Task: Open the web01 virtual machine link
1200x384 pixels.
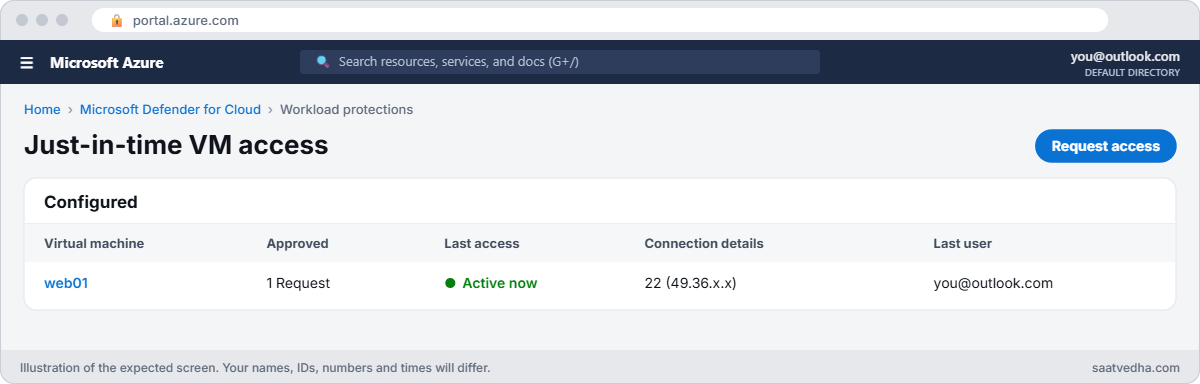Action: pos(66,283)
